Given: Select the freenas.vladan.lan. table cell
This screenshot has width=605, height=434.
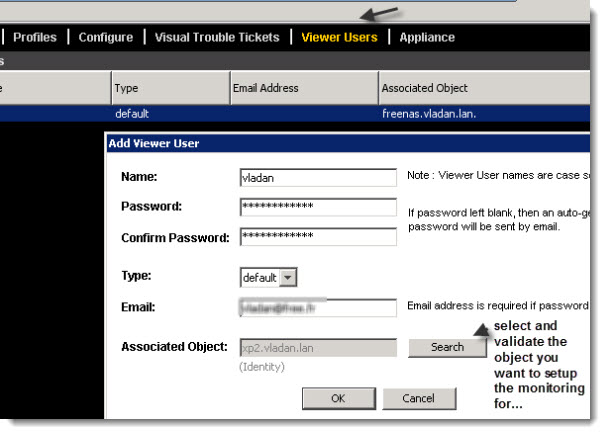Looking at the screenshot, I should [429, 114].
